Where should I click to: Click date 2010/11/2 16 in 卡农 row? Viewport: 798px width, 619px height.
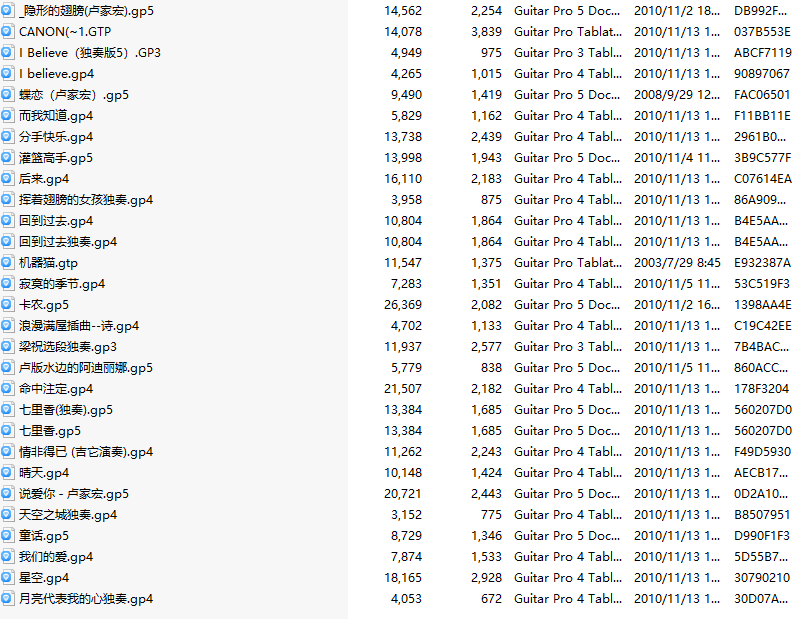point(677,304)
